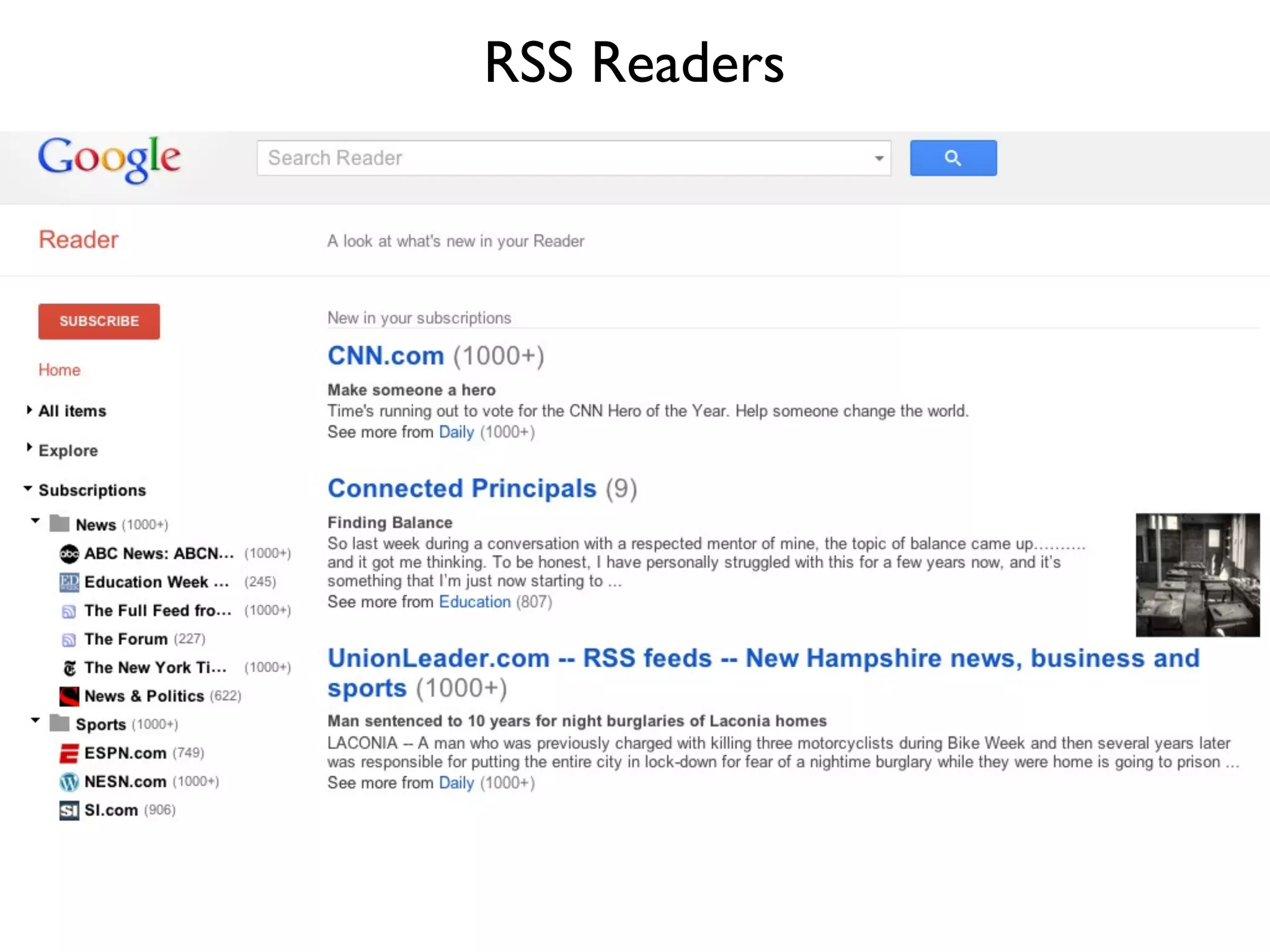Screen dimensions: 1270x952
Task: Open The Full Feed fro... subscription
Action: pyautogui.click(x=158, y=610)
